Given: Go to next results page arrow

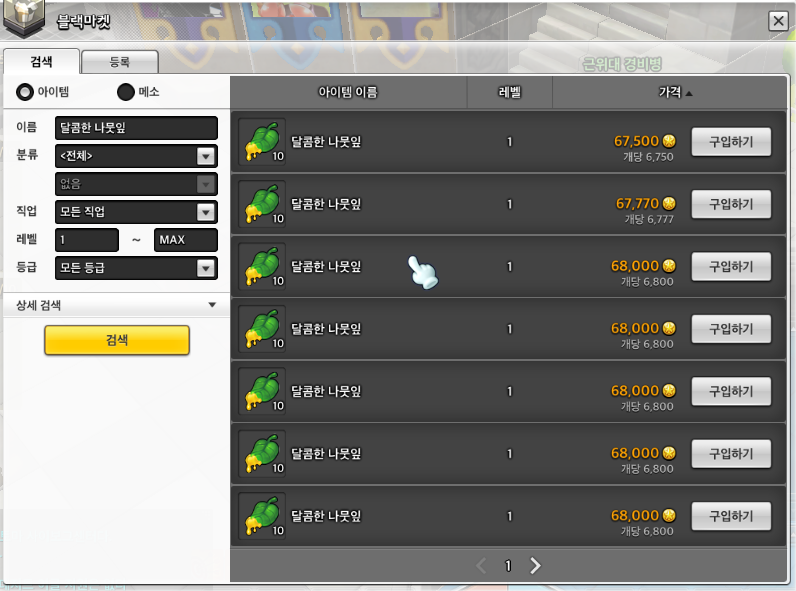Looking at the screenshot, I should click(x=535, y=565).
